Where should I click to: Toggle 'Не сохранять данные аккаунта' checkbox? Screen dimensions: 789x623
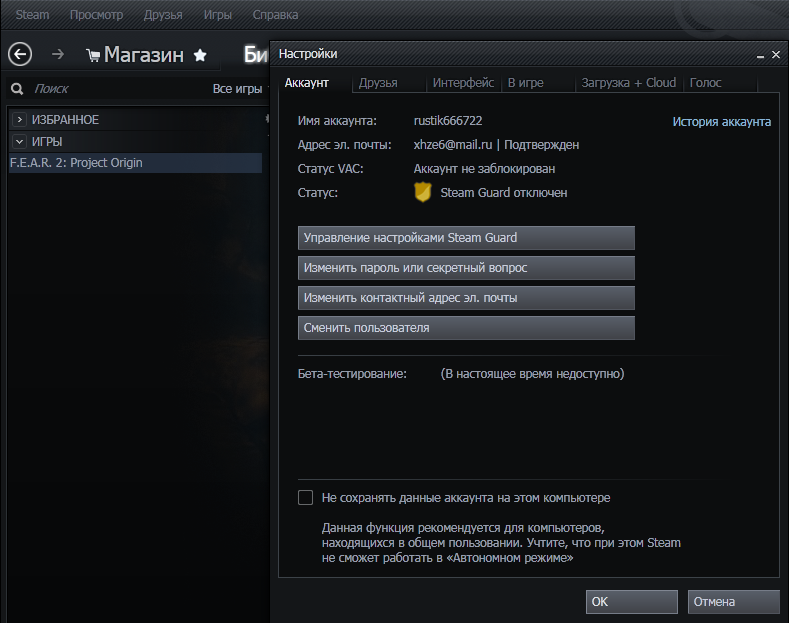click(x=305, y=498)
